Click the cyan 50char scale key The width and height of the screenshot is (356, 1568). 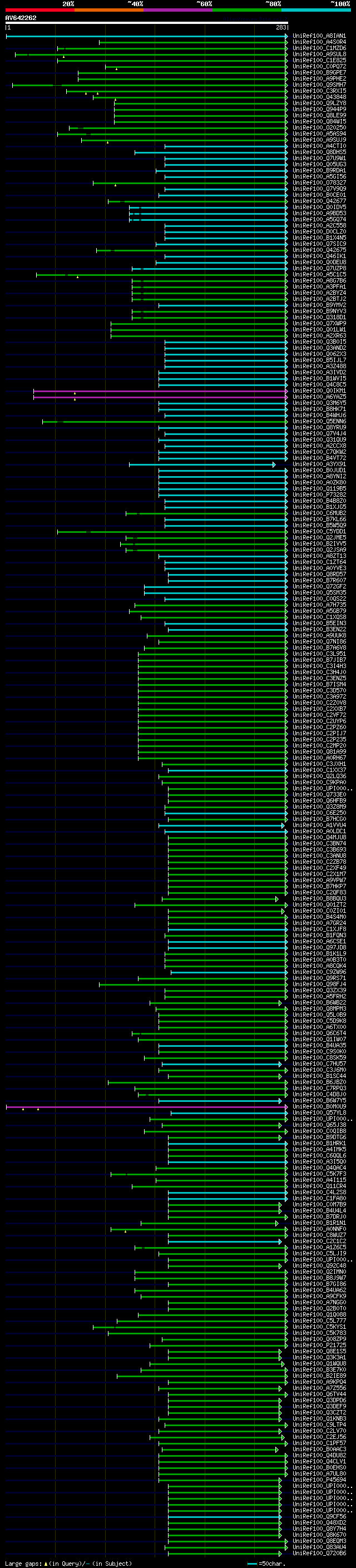(x=252, y=1564)
